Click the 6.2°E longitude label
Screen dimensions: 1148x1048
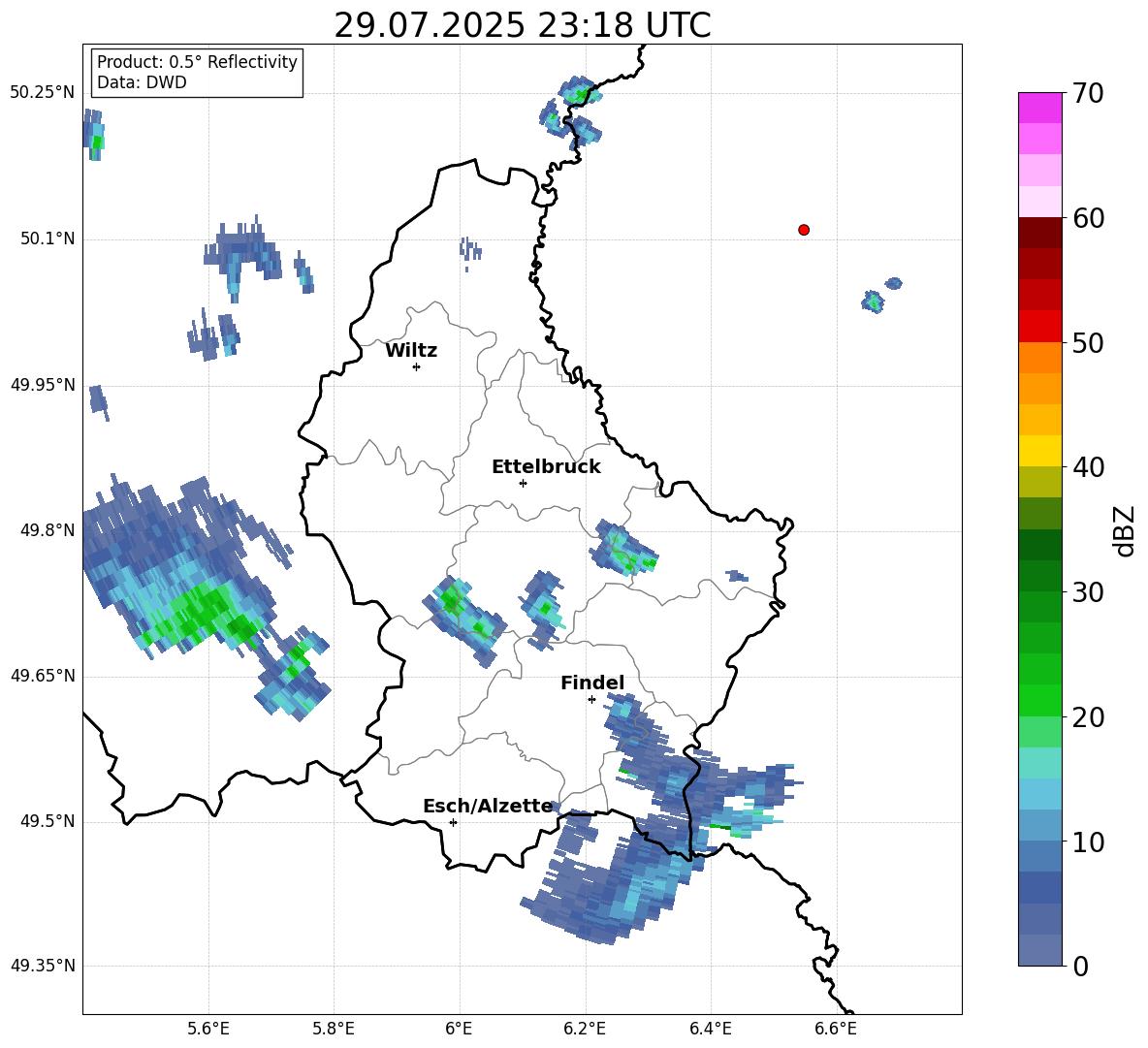click(585, 1030)
